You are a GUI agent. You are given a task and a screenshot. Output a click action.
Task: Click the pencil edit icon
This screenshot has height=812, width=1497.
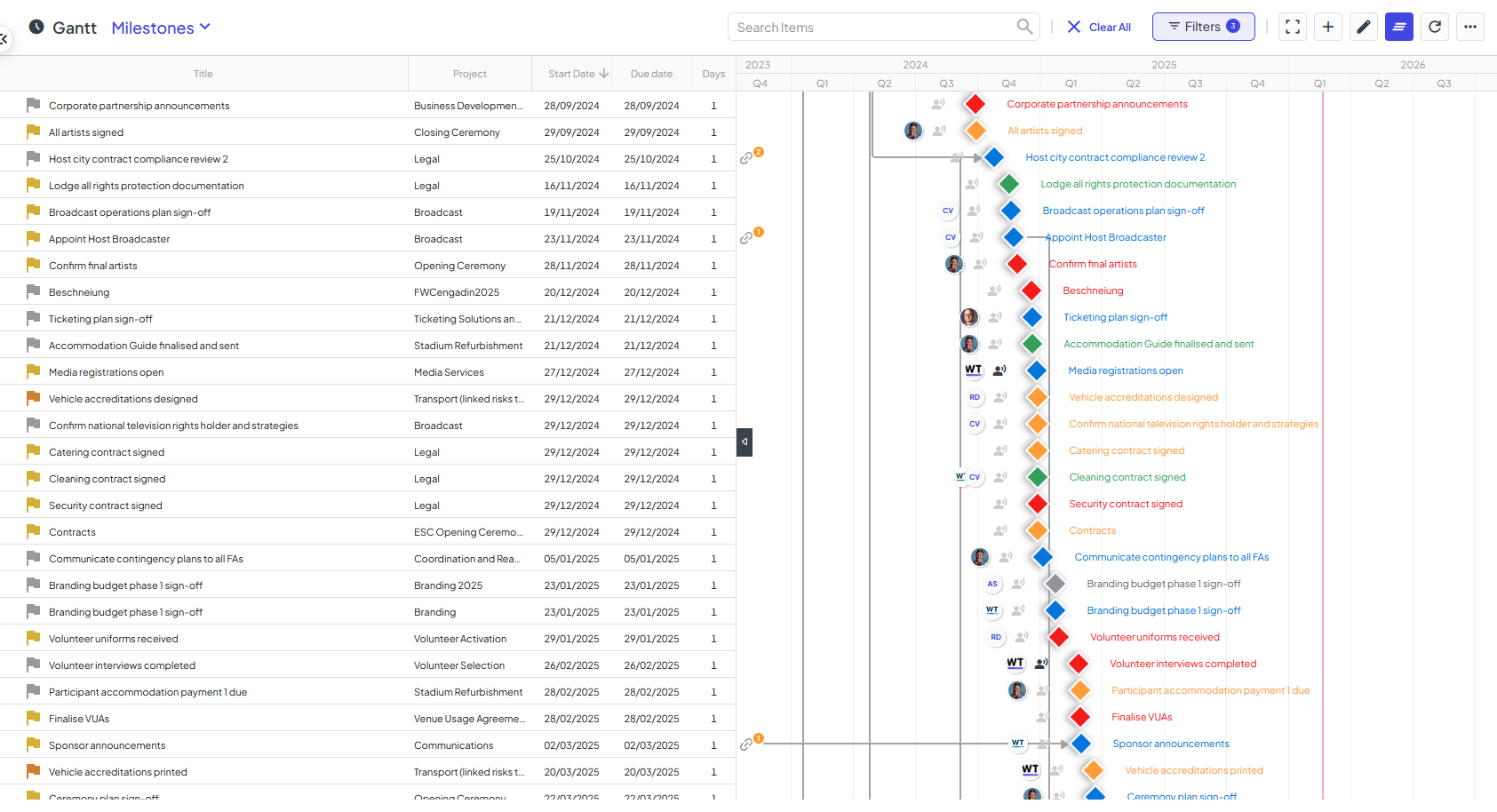[x=1364, y=27]
